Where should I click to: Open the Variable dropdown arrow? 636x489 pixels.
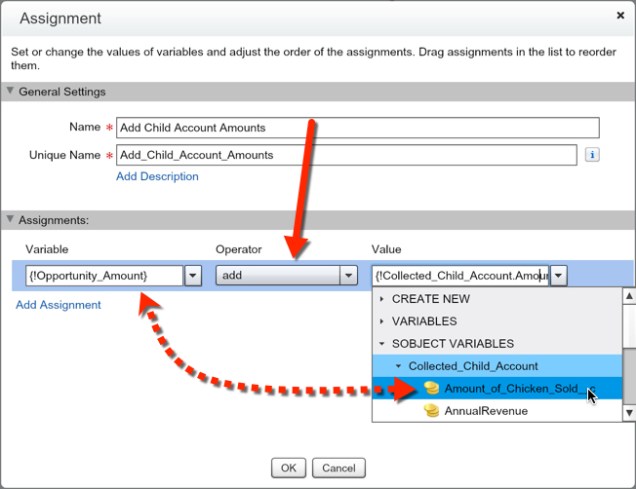(x=193, y=276)
